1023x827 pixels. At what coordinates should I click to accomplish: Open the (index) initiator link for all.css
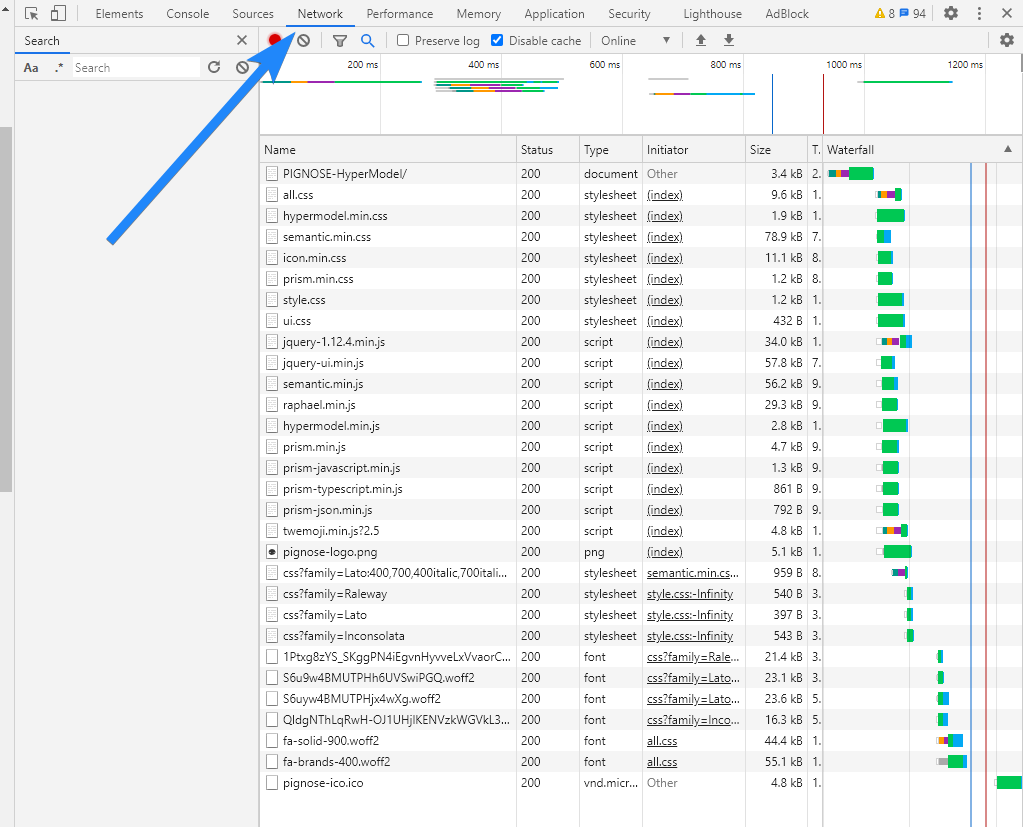pos(665,195)
